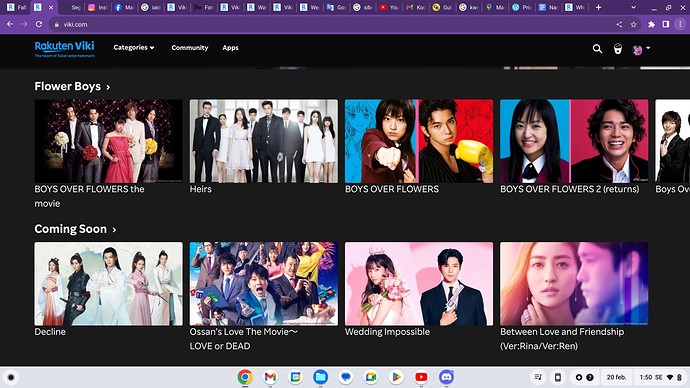This screenshot has width=690, height=388.
Task: Open the Decline poster thumbnail
Action: [108, 284]
